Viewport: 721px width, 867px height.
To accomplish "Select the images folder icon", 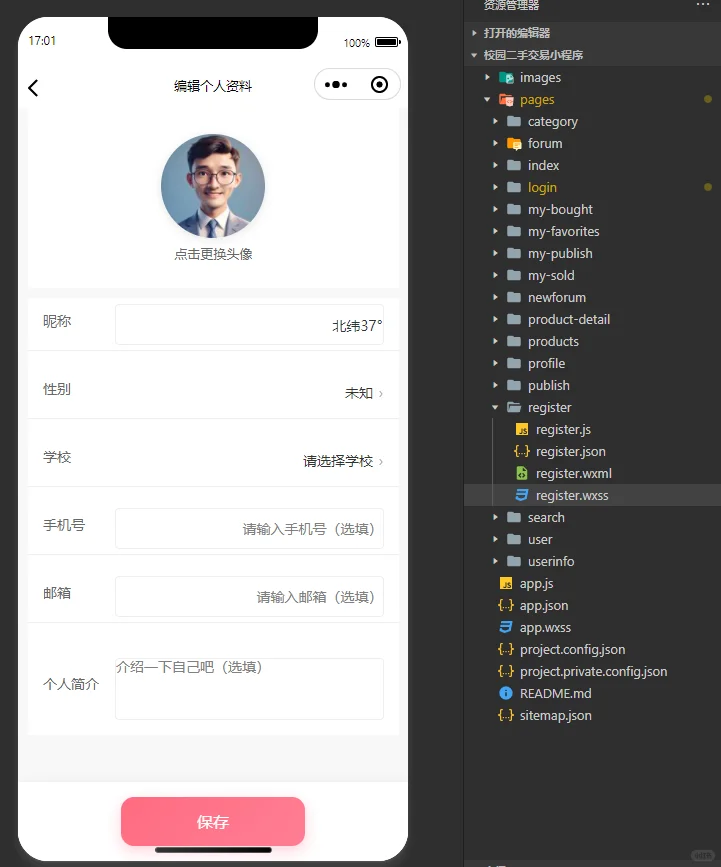I will 506,77.
